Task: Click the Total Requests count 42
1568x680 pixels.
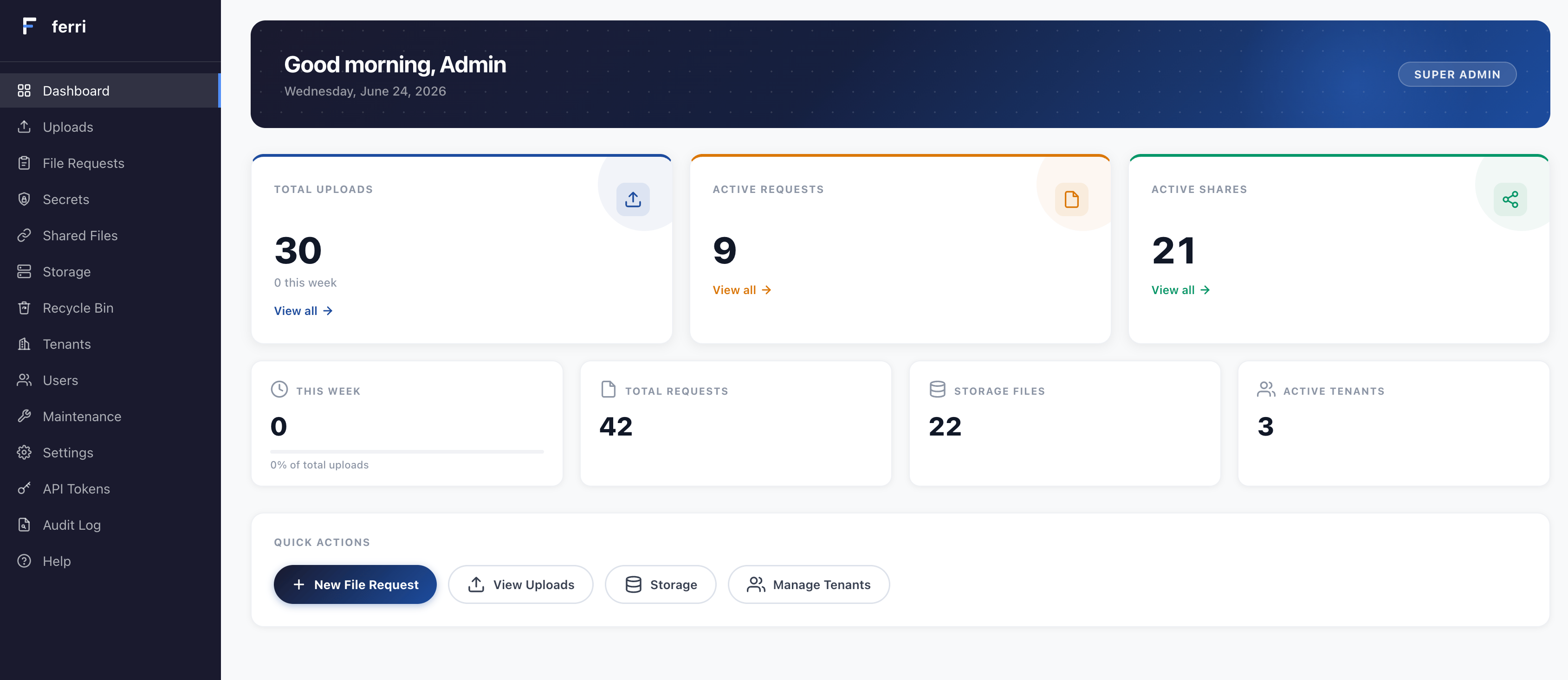Action: [616, 426]
